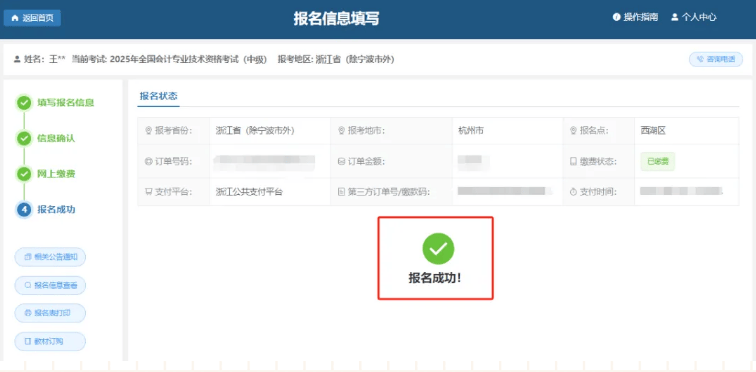The width and height of the screenshot is (756, 372).
Task: Click the 报名成功! message text
Action: [x=435, y=278]
